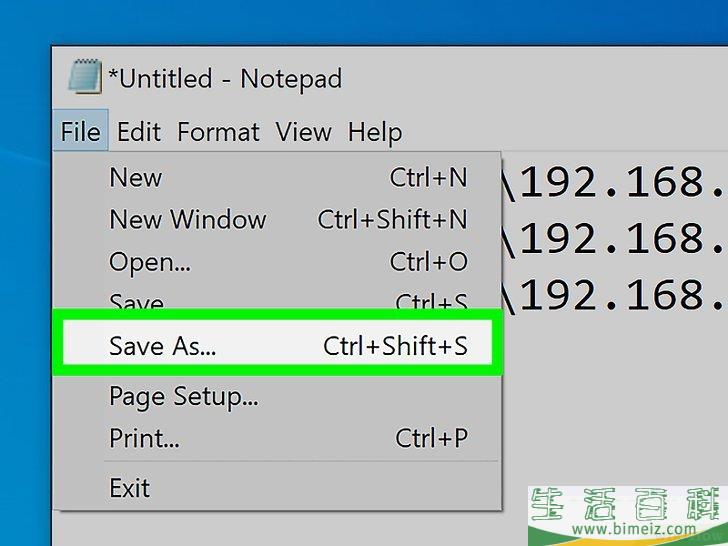The image size is (728, 546).
Task: Open the Edit menu
Action: pos(139,131)
